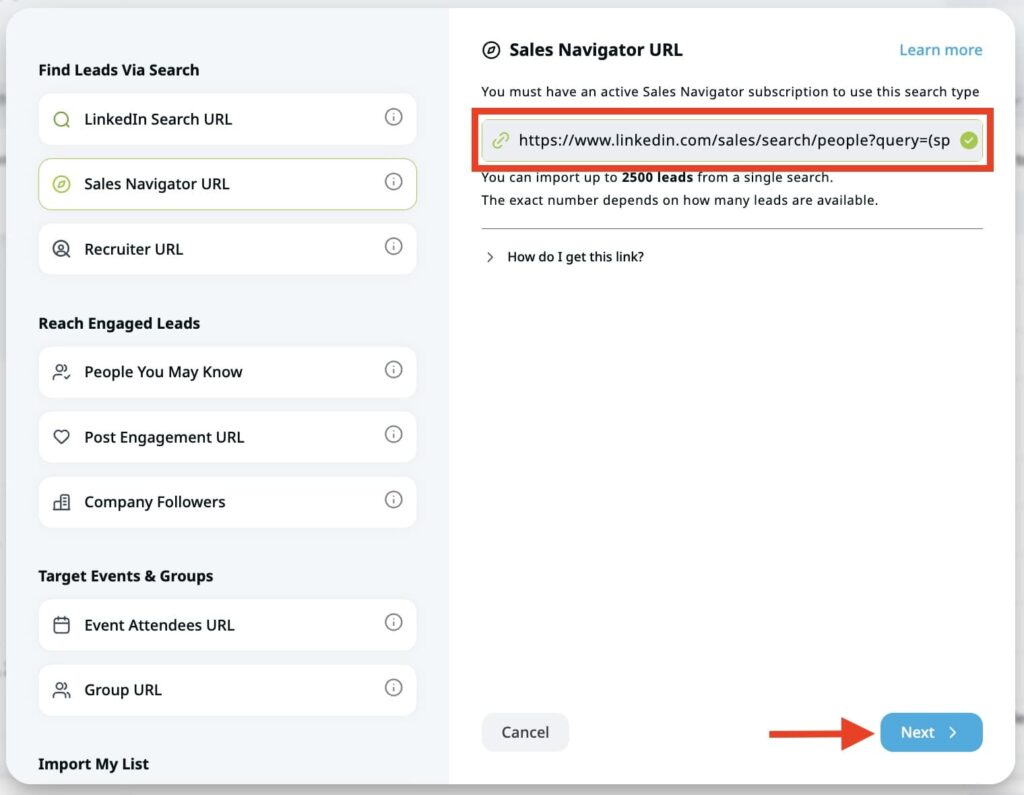Click info icon for Sales Navigator URL
Viewport: 1024px width, 795px height.
(x=393, y=182)
